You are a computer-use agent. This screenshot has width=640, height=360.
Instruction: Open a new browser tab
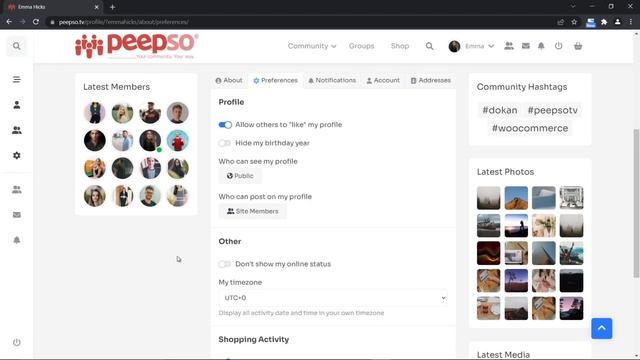(x=112, y=7)
